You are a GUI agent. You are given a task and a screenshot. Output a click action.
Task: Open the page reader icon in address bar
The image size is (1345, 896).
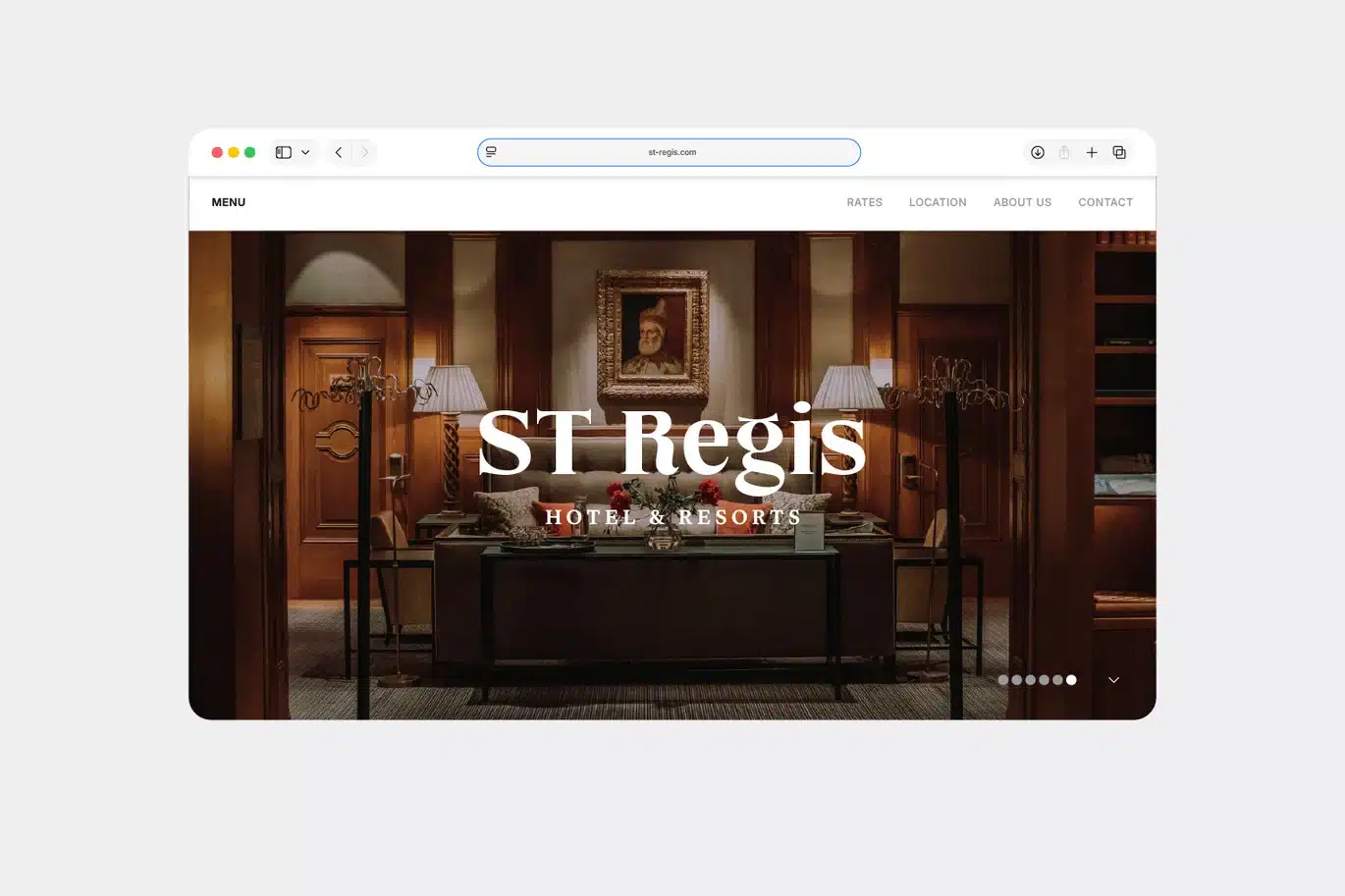[x=491, y=152]
